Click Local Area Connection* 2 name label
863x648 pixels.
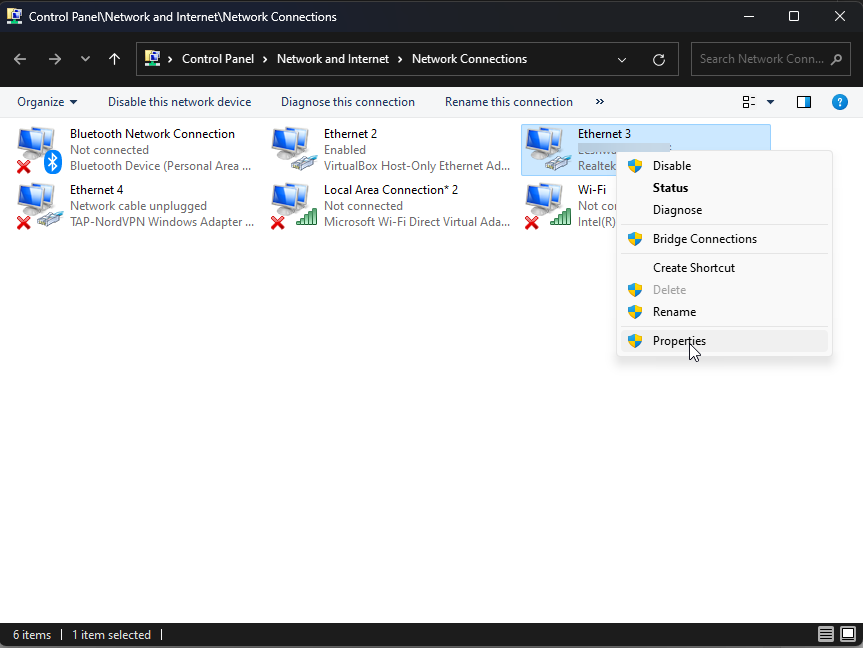coord(391,190)
